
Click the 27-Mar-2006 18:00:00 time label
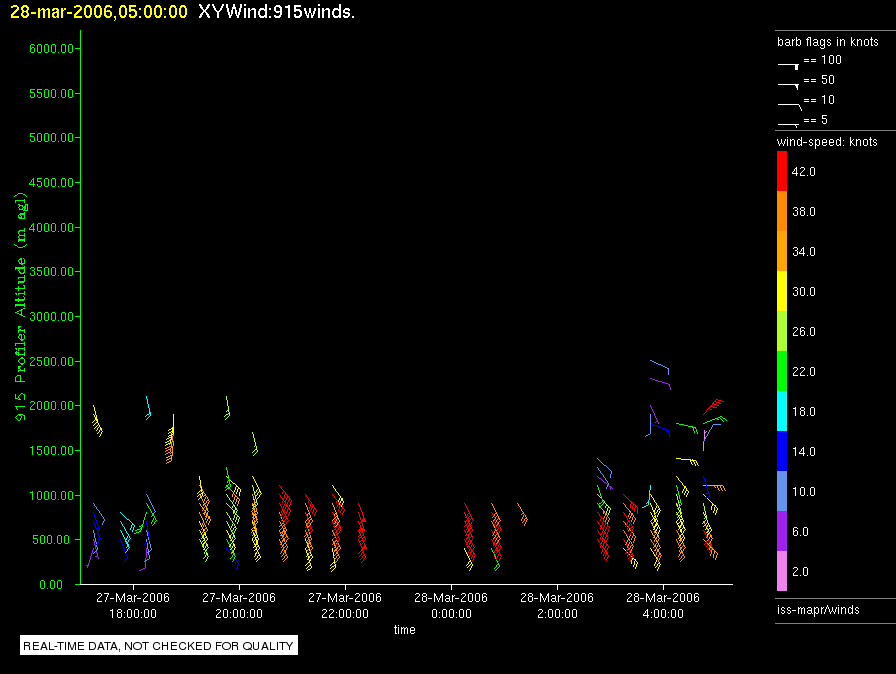[133, 605]
